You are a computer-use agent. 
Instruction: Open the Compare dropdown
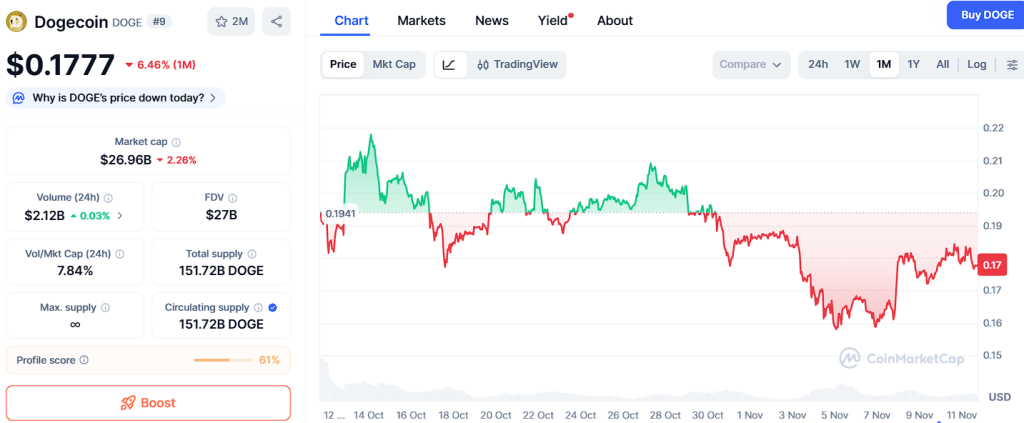[750, 65]
